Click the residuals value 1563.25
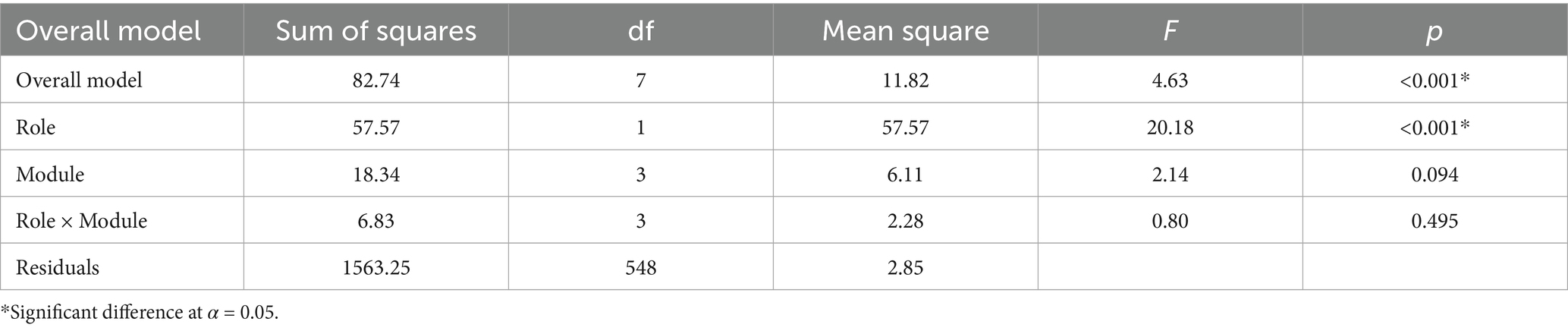This screenshot has height=331, width=1568. pyautogui.click(x=376, y=267)
